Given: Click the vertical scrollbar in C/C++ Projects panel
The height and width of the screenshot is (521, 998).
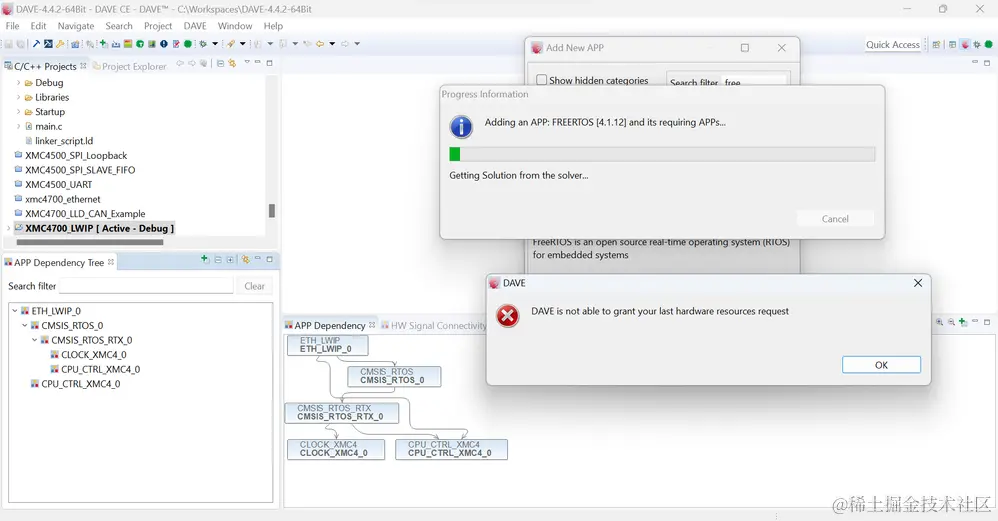Looking at the screenshot, I should click(x=272, y=211).
